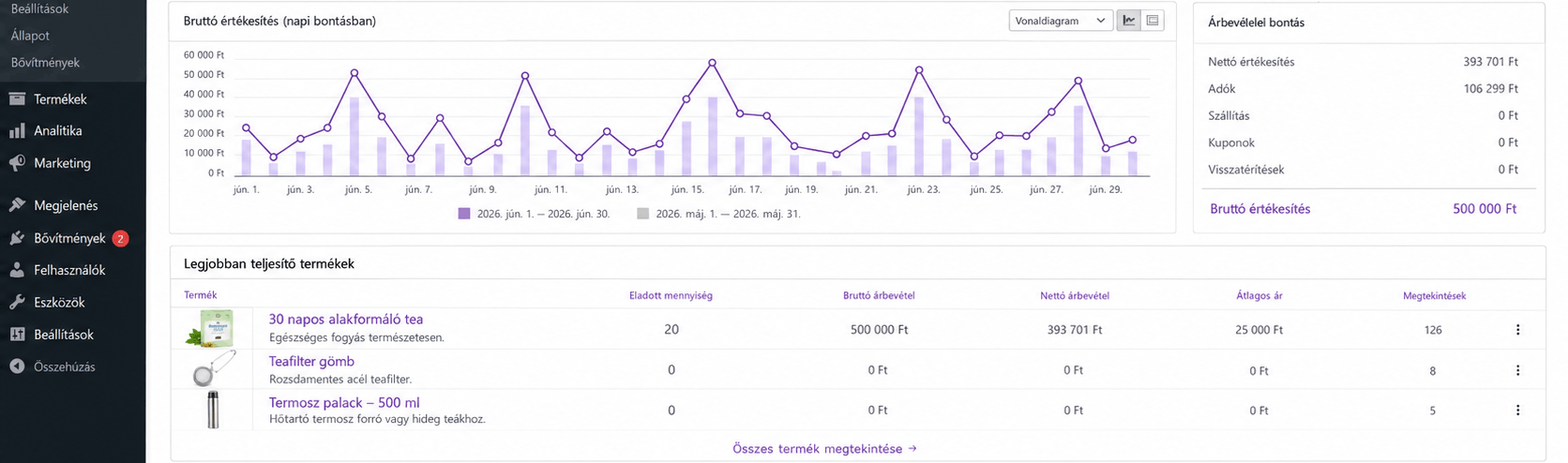
Task: Sort by Átlagos ár column header
Action: click(1259, 295)
